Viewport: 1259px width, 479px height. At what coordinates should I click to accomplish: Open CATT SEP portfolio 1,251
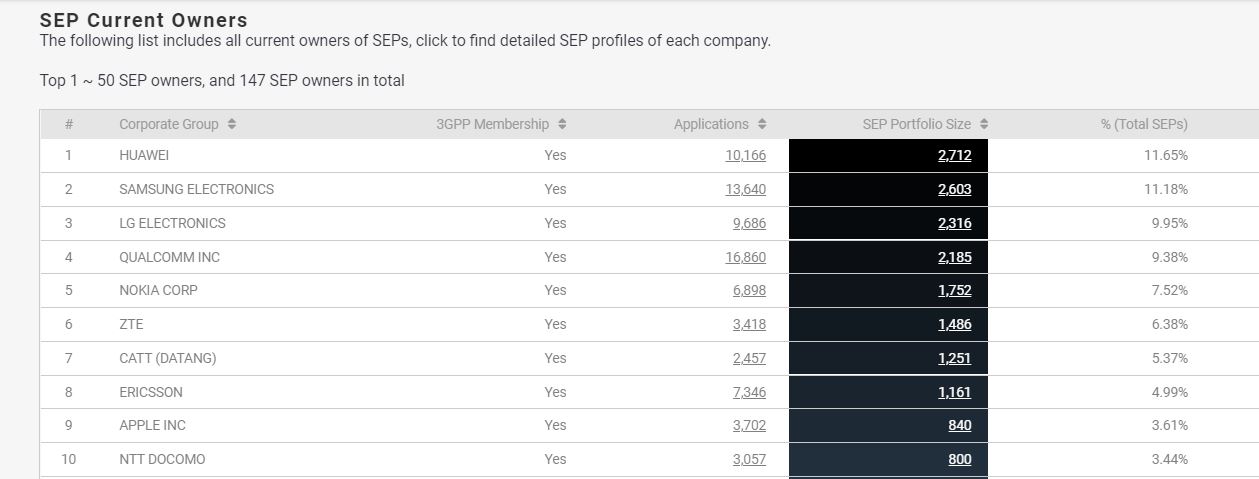click(x=955, y=358)
